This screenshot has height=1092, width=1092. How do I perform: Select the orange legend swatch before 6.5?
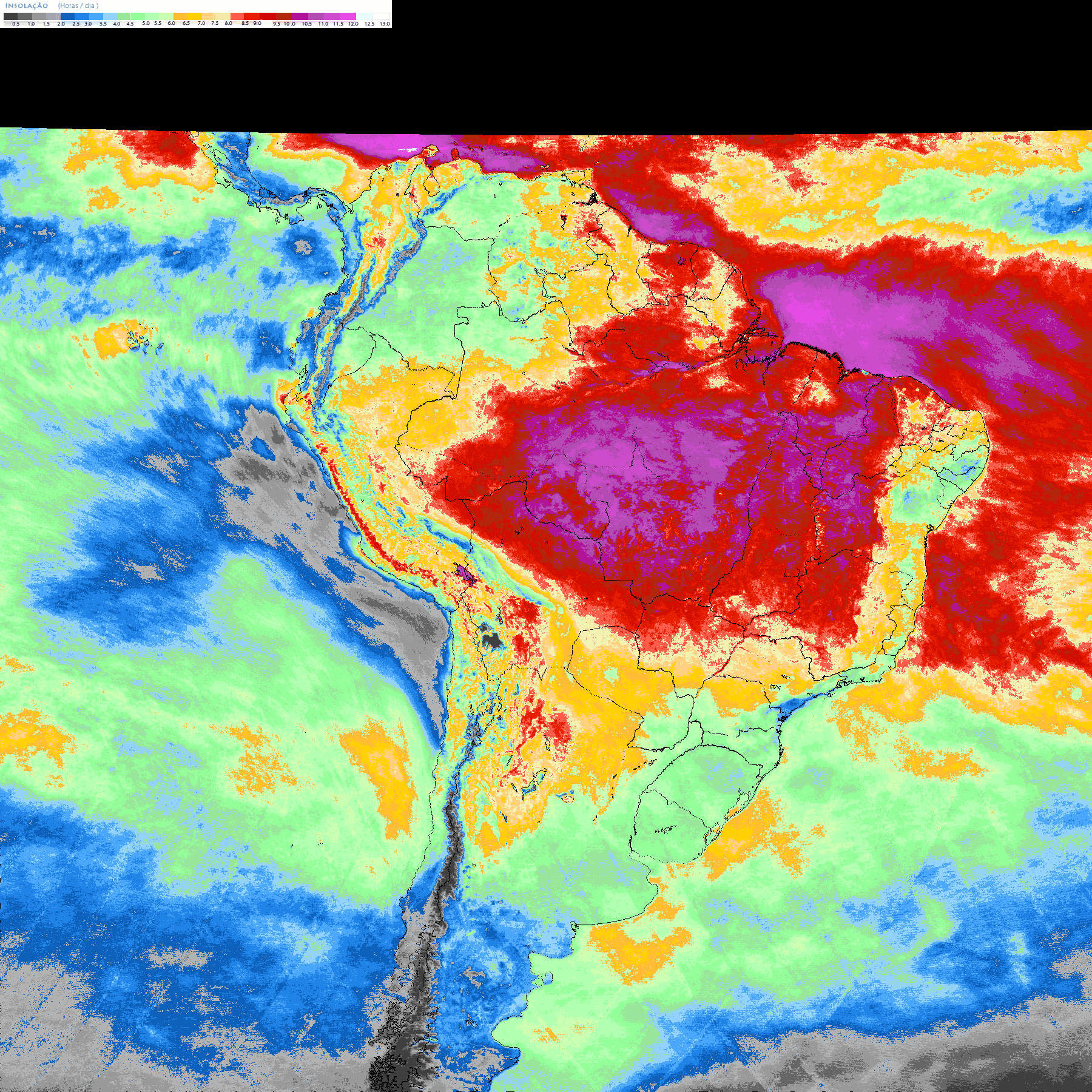click(x=180, y=16)
